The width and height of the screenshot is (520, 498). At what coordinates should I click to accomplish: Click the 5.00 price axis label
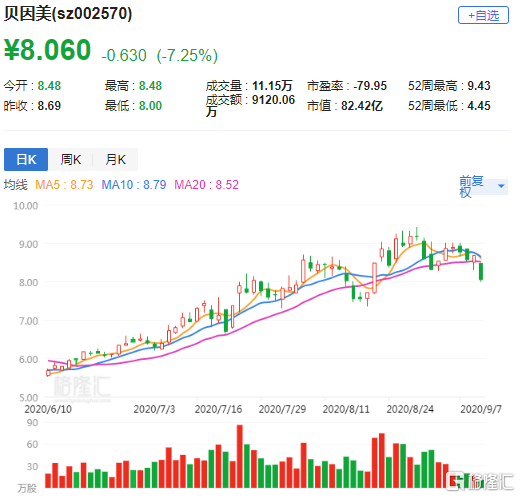pyautogui.click(x=28, y=397)
